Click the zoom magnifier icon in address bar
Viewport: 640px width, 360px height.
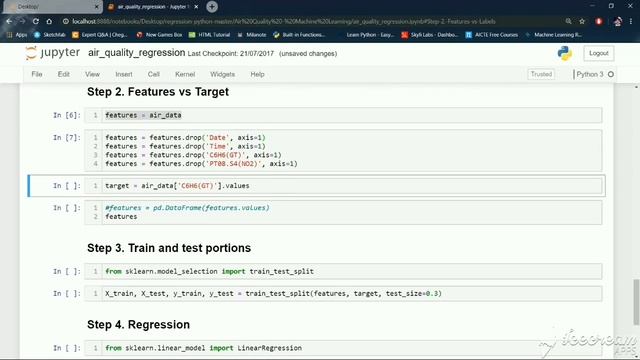[568, 21]
